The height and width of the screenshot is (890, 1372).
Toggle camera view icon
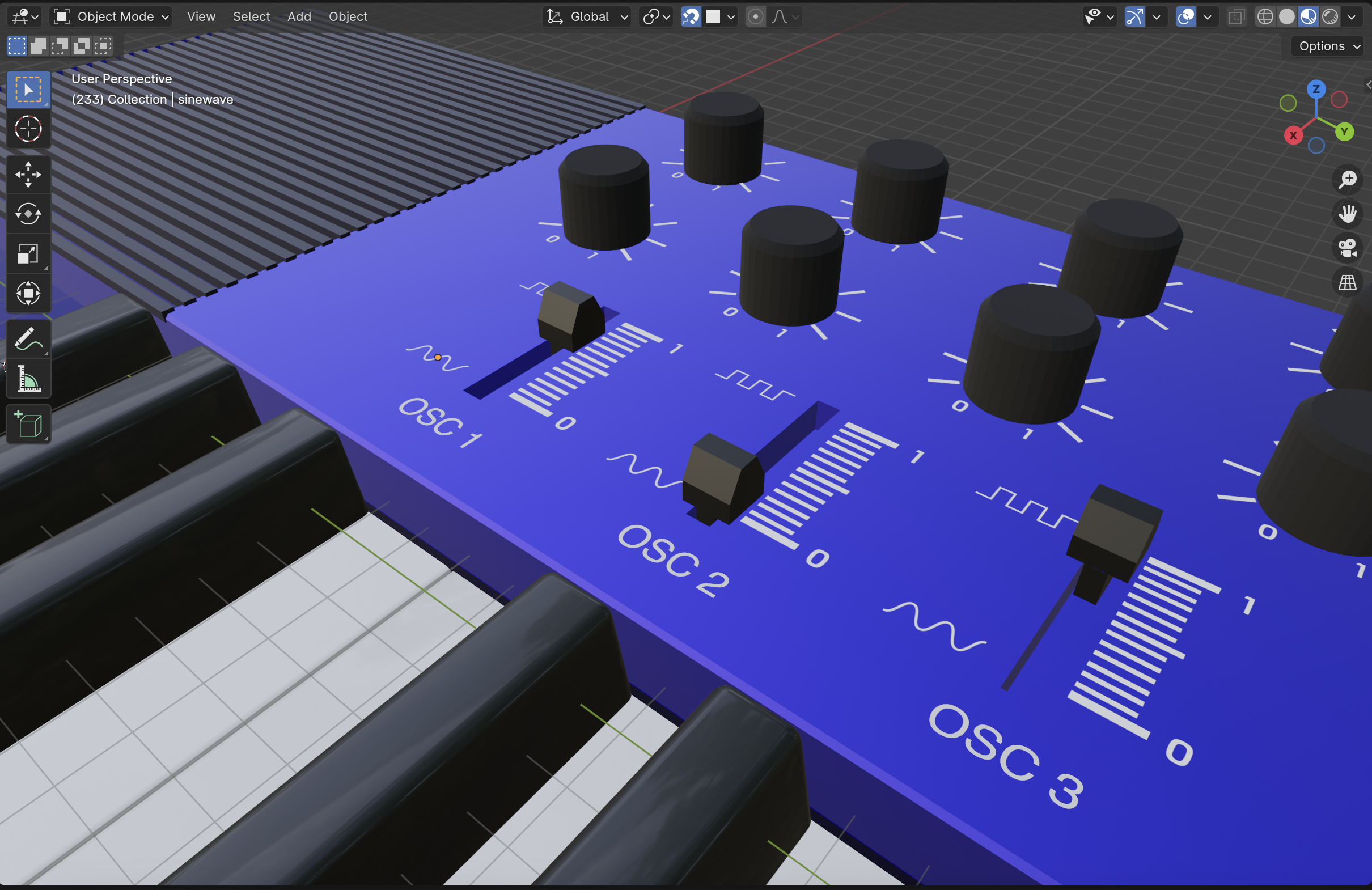click(x=1347, y=248)
